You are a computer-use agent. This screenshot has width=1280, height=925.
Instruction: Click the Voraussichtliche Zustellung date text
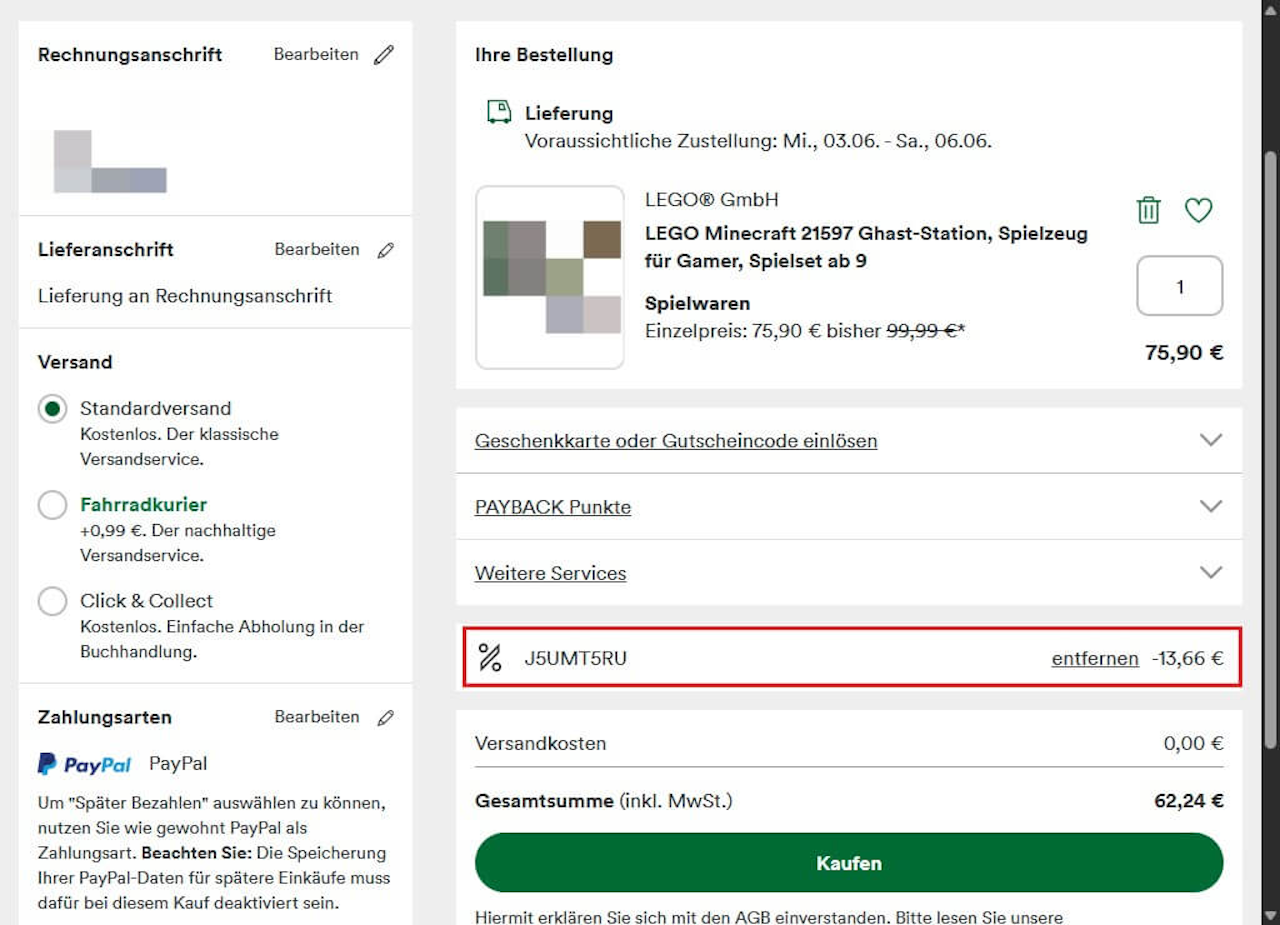click(758, 141)
